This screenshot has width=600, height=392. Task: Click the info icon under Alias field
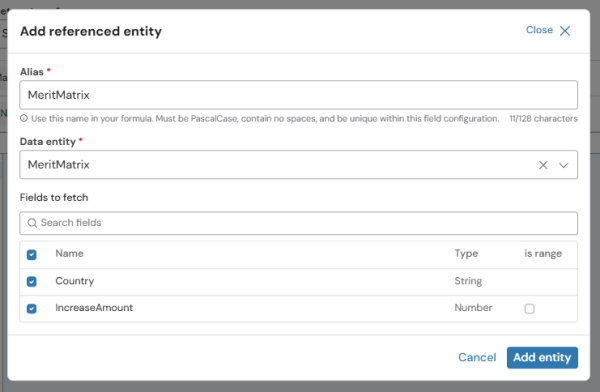[x=24, y=118]
